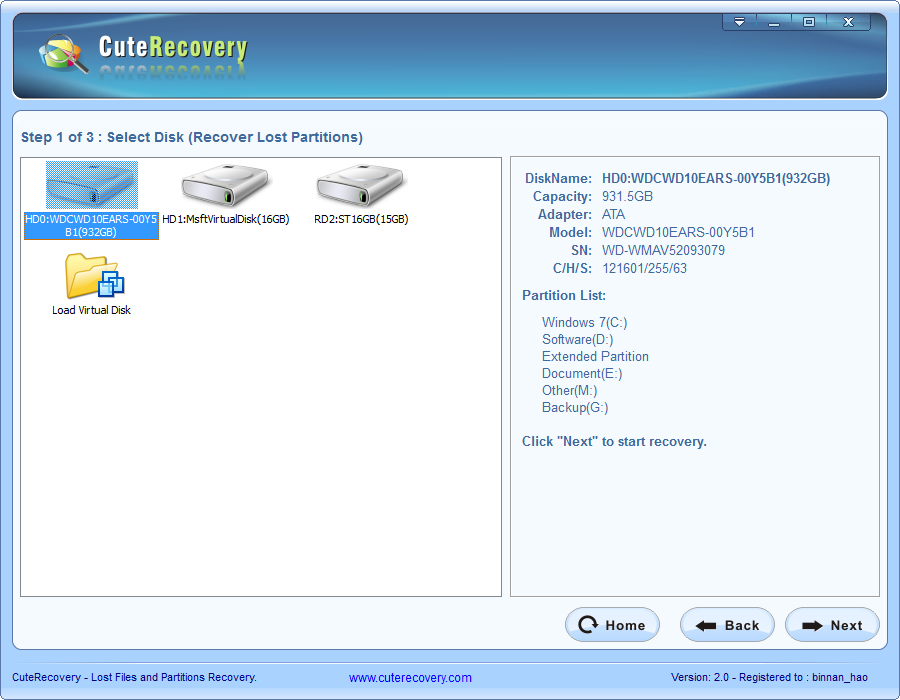
Task: Click the version and registration status text
Action: 769,677
